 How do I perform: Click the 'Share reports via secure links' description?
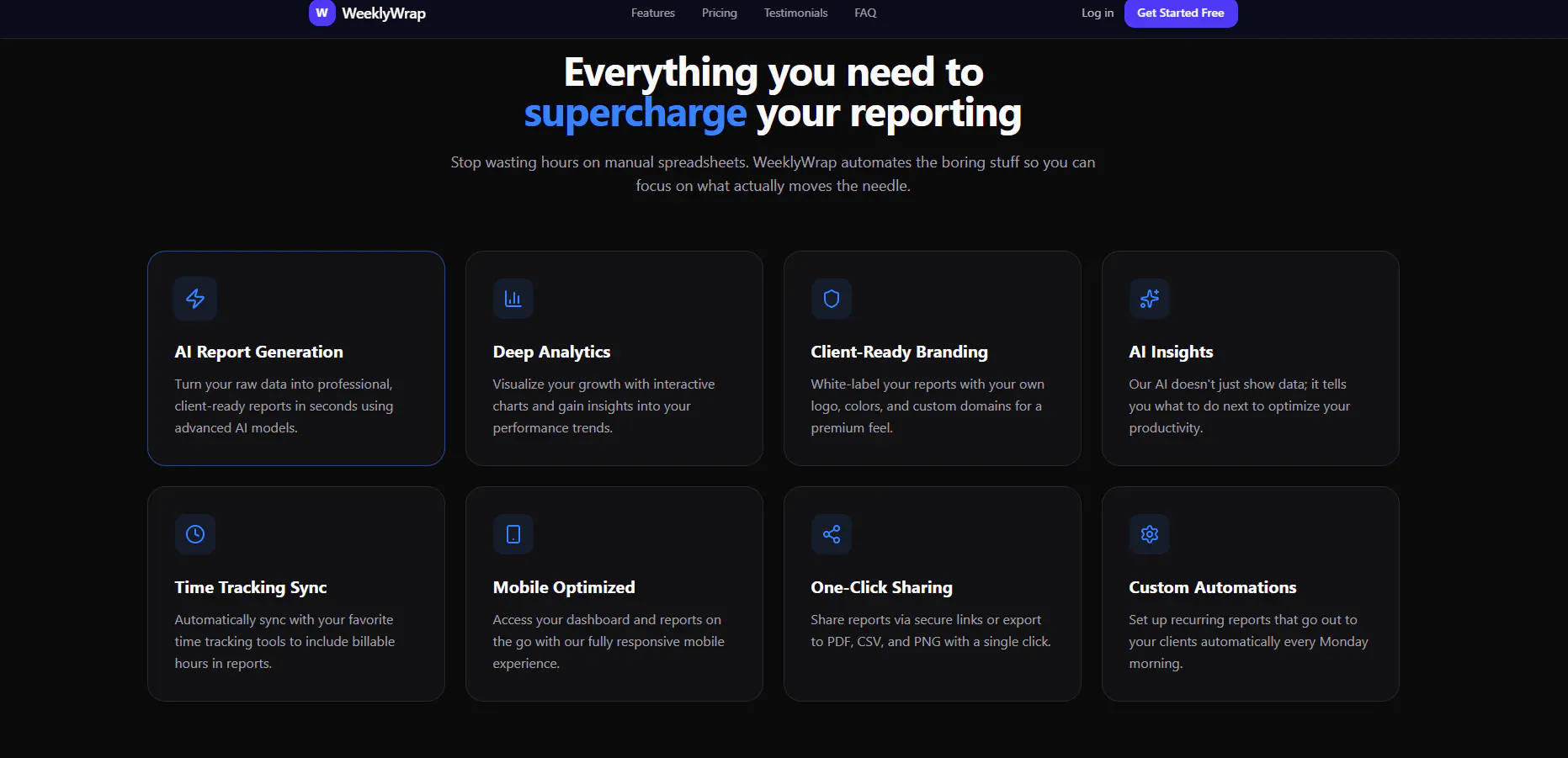tap(931, 630)
